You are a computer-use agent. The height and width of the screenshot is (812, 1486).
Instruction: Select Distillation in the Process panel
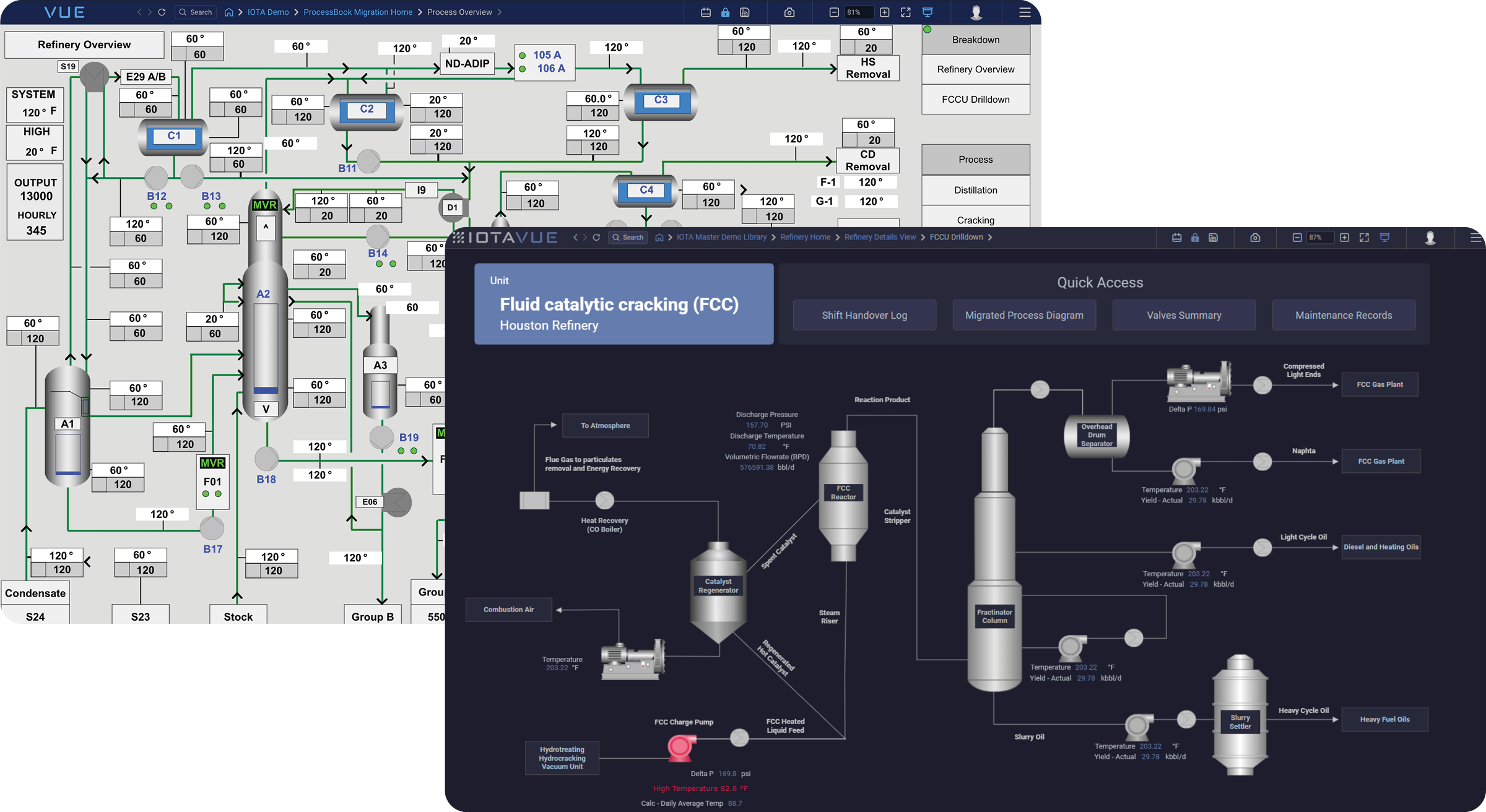[x=975, y=191]
